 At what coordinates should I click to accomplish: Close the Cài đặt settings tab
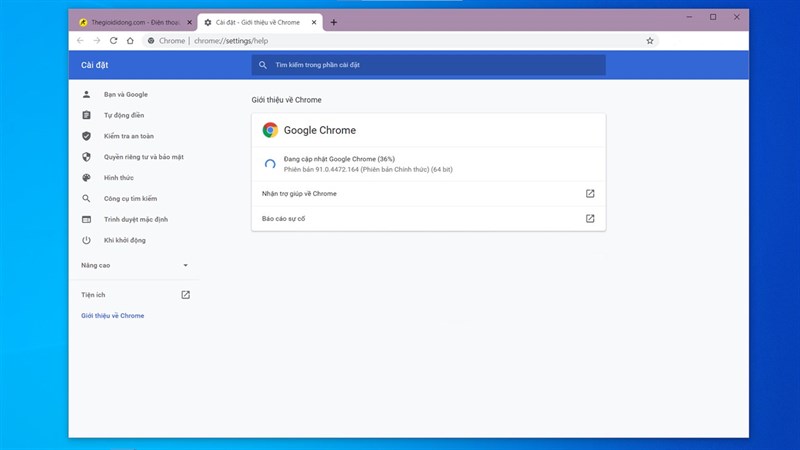coord(314,22)
